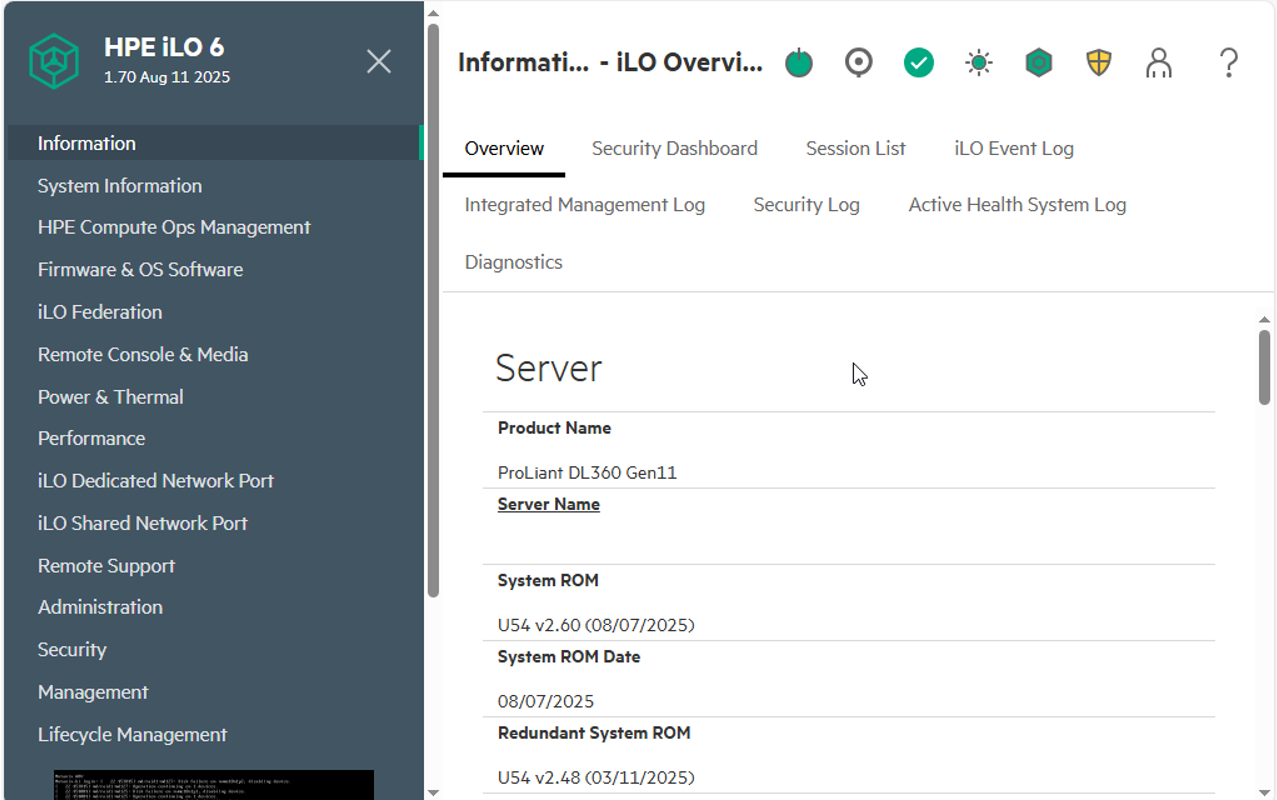Open the user account icon

click(1158, 63)
